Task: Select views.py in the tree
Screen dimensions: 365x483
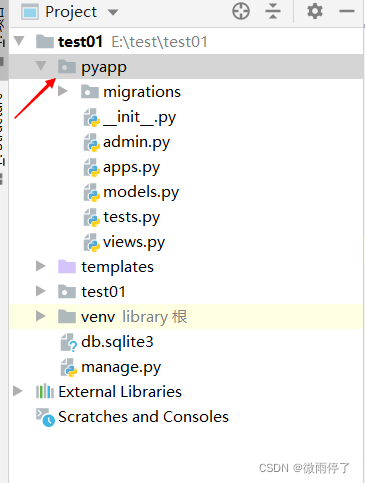Action: pyautogui.click(x=134, y=242)
